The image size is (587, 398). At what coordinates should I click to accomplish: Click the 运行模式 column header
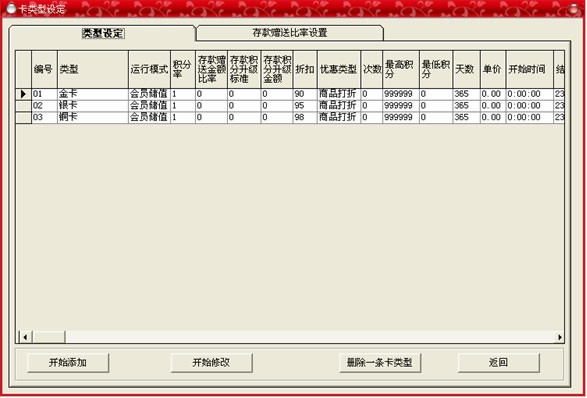149,69
